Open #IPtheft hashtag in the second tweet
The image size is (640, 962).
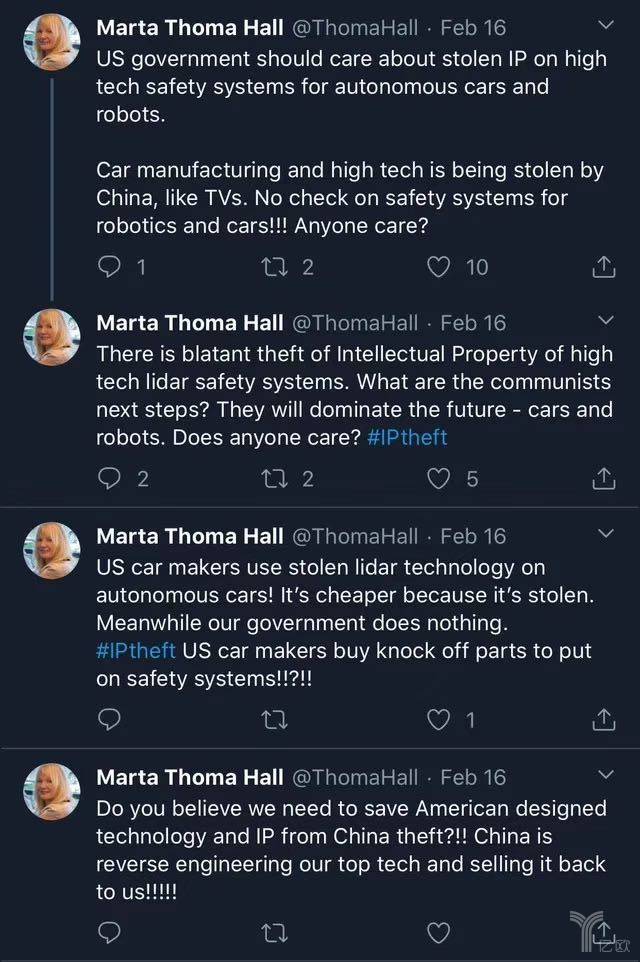click(406, 438)
